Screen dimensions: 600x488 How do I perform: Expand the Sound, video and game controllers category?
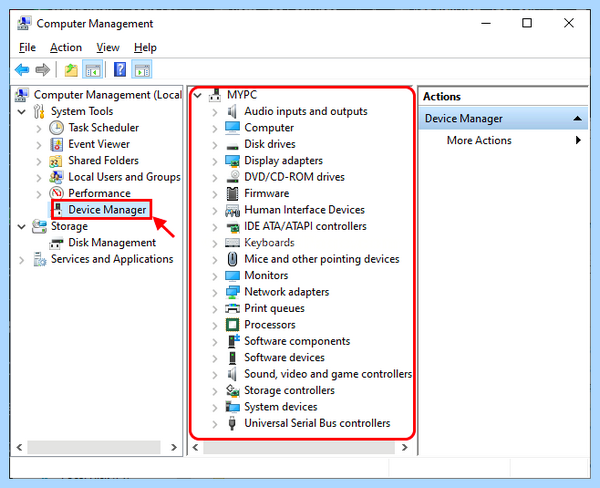pyautogui.click(x=215, y=375)
